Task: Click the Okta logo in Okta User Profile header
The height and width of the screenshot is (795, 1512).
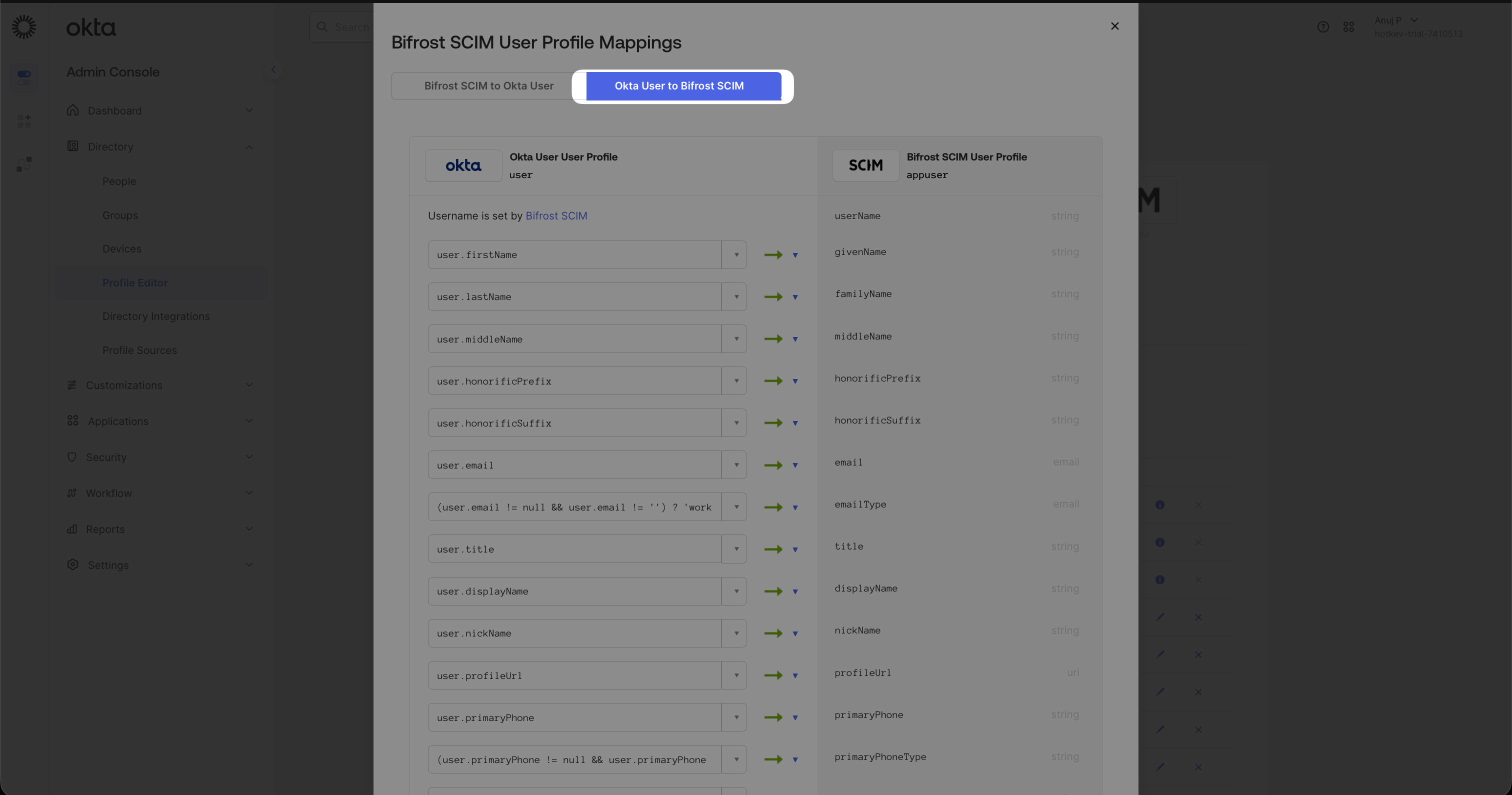Action: pyautogui.click(x=463, y=165)
